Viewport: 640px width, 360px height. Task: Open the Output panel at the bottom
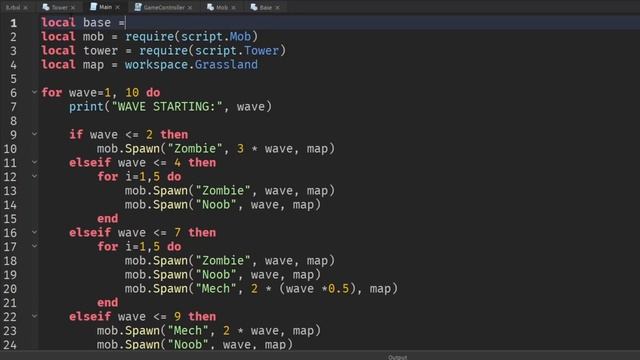click(398, 357)
